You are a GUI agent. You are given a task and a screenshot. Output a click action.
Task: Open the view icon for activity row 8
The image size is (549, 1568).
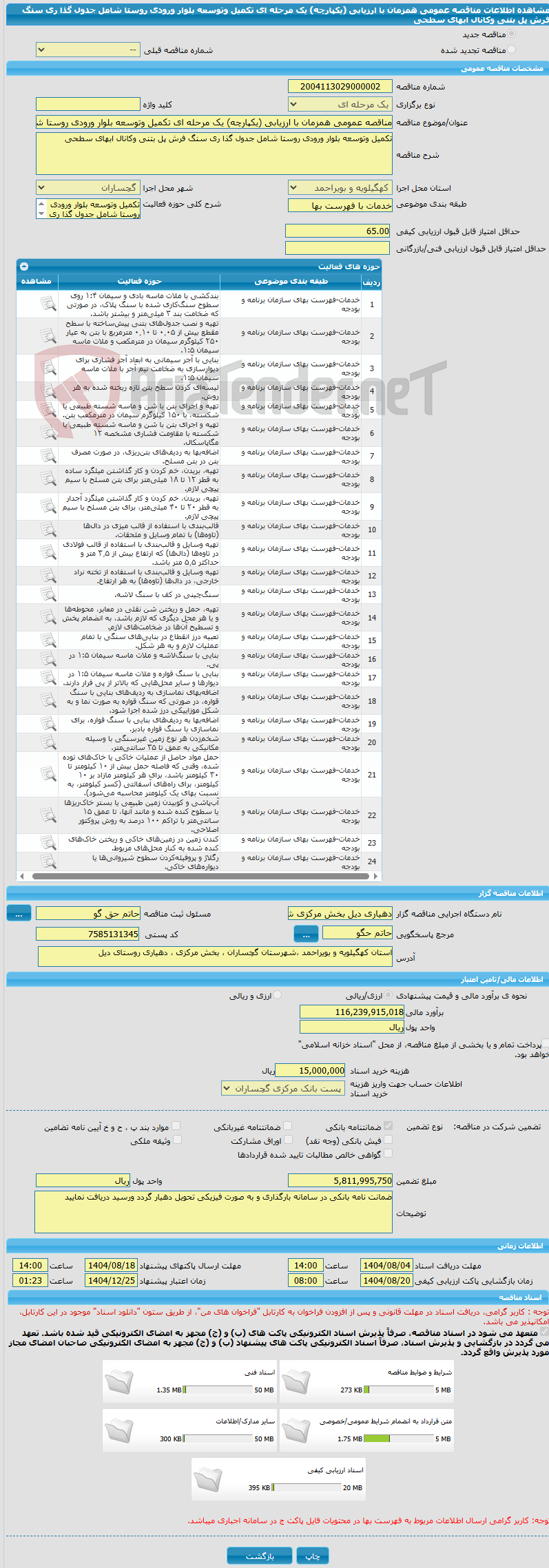[x=48, y=479]
